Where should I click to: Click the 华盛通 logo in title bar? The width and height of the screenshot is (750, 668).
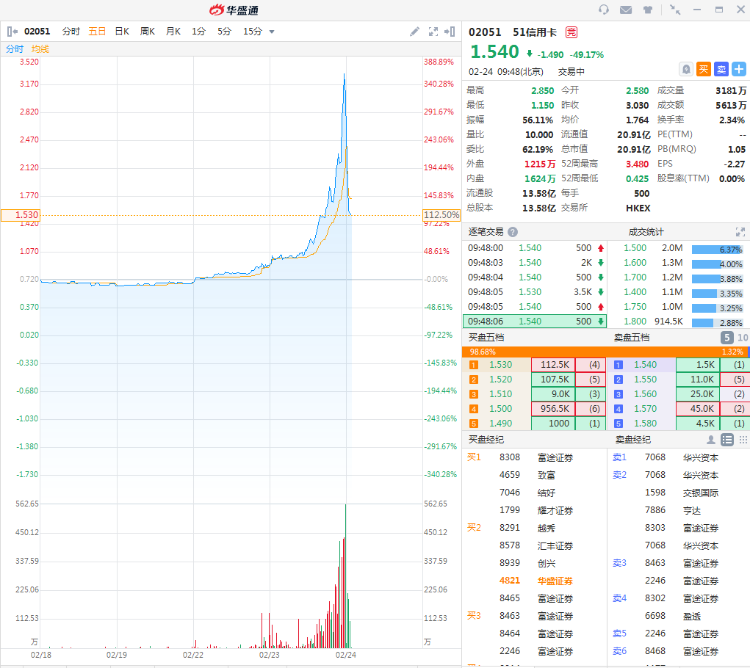click(234, 10)
